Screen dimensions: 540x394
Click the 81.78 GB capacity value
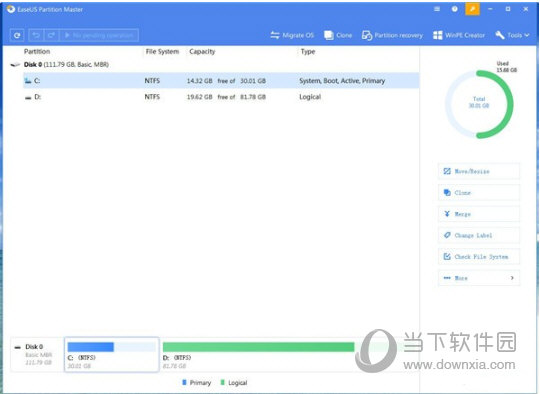tap(253, 97)
